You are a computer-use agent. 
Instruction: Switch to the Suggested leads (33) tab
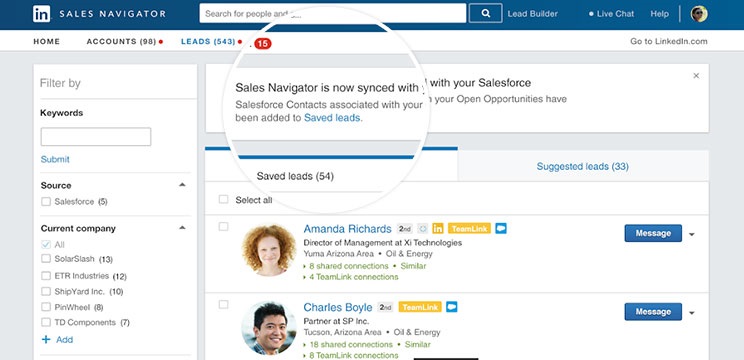pyautogui.click(x=583, y=166)
